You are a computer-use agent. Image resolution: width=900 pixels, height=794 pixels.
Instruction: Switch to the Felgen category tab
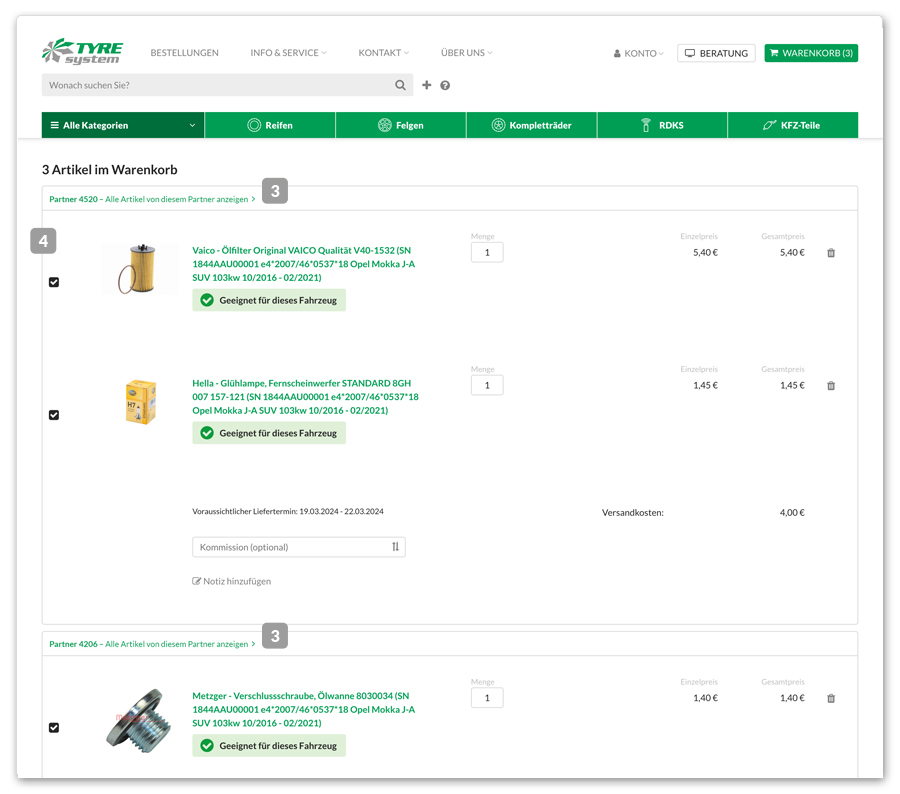tap(401, 125)
